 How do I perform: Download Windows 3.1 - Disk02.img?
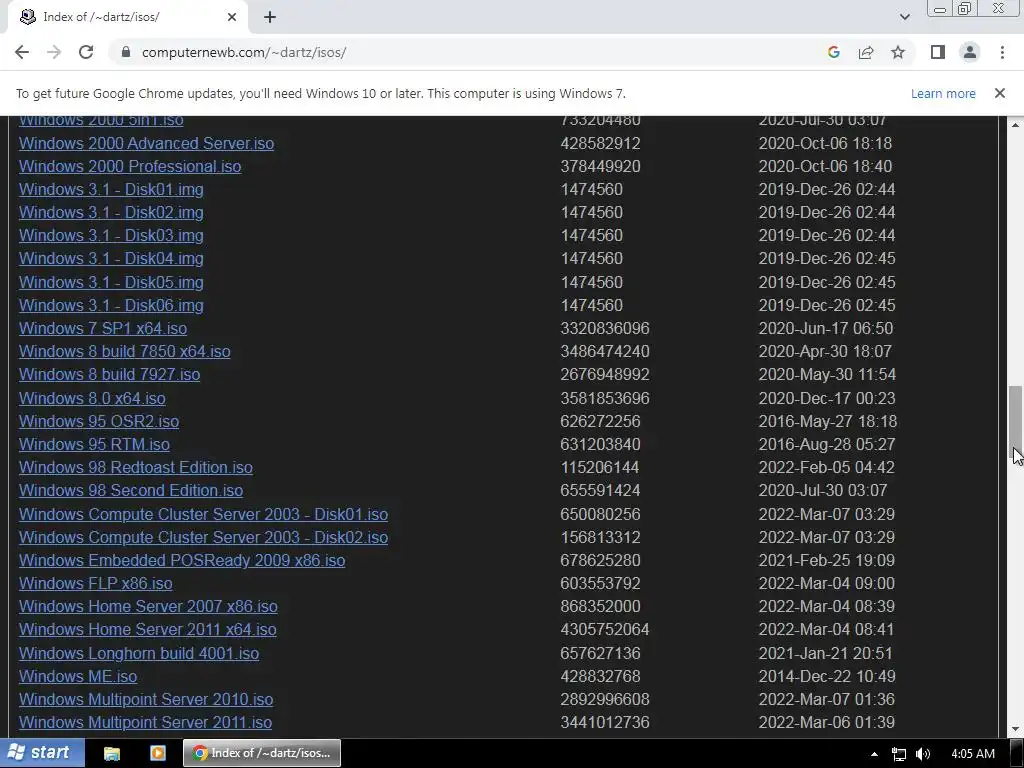point(111,212)
